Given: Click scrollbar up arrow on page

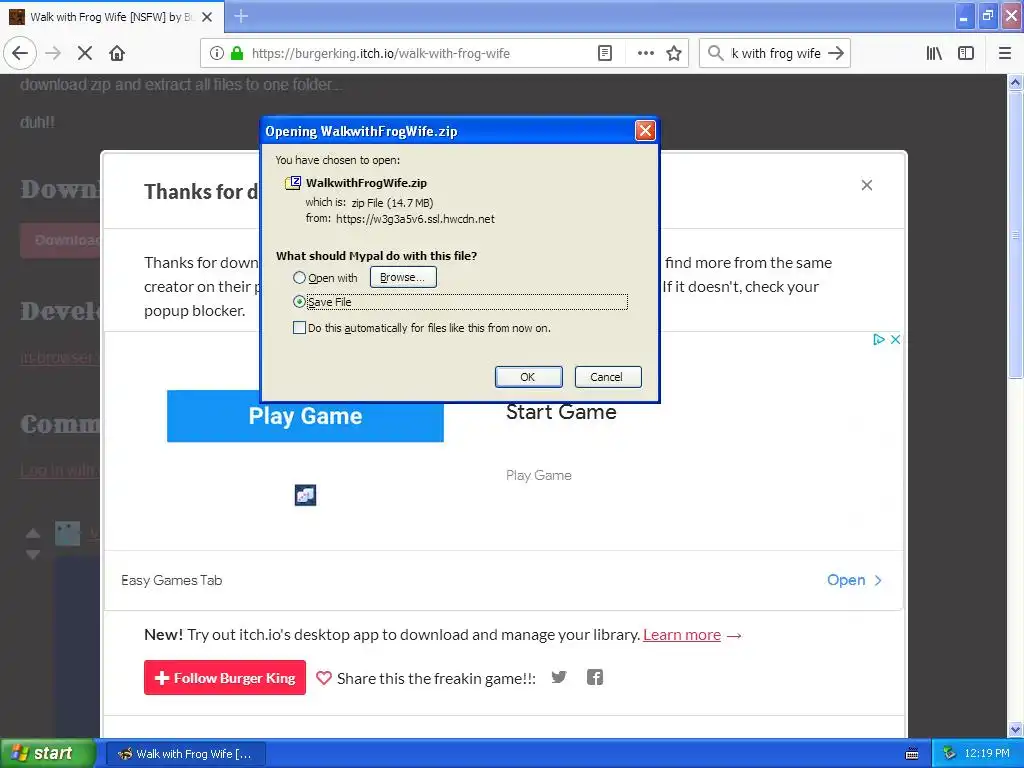Looking at the screenshot, I should coord(1015,82).
